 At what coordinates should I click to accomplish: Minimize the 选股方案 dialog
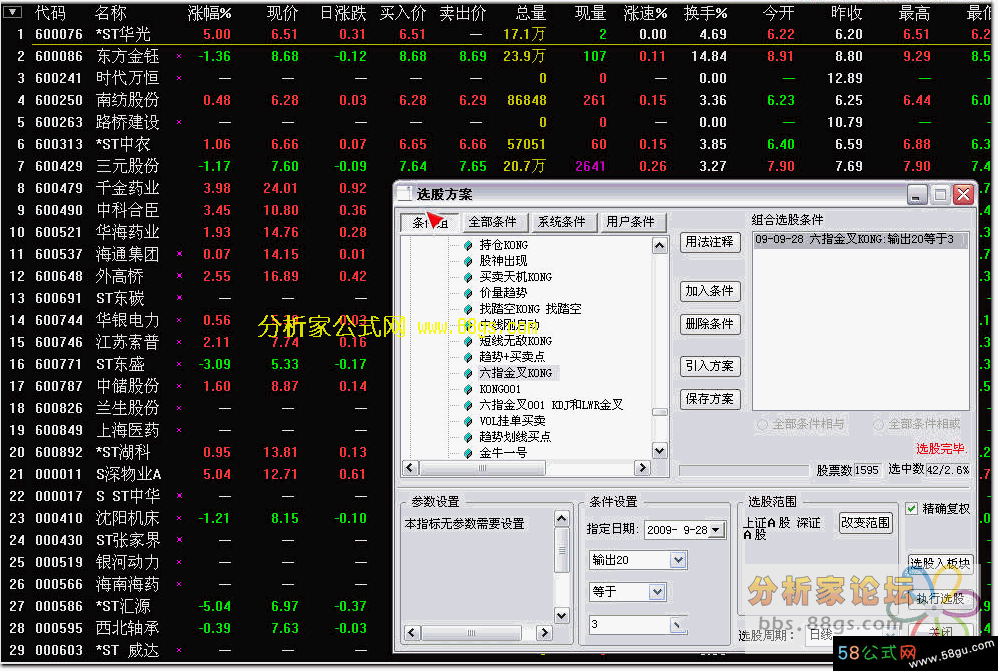click(x=917, y=194)
